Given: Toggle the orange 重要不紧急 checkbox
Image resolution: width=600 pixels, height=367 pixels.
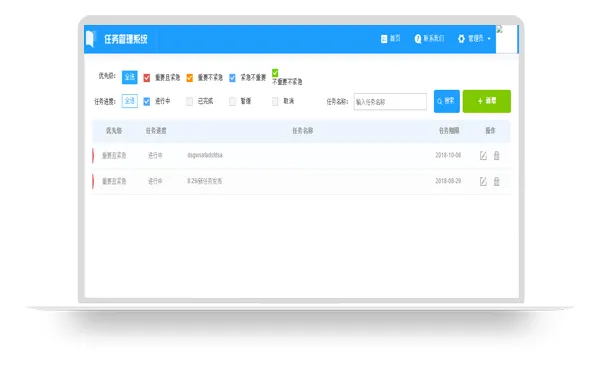Looking at the screenshot, I should click(x=189, y=78).
